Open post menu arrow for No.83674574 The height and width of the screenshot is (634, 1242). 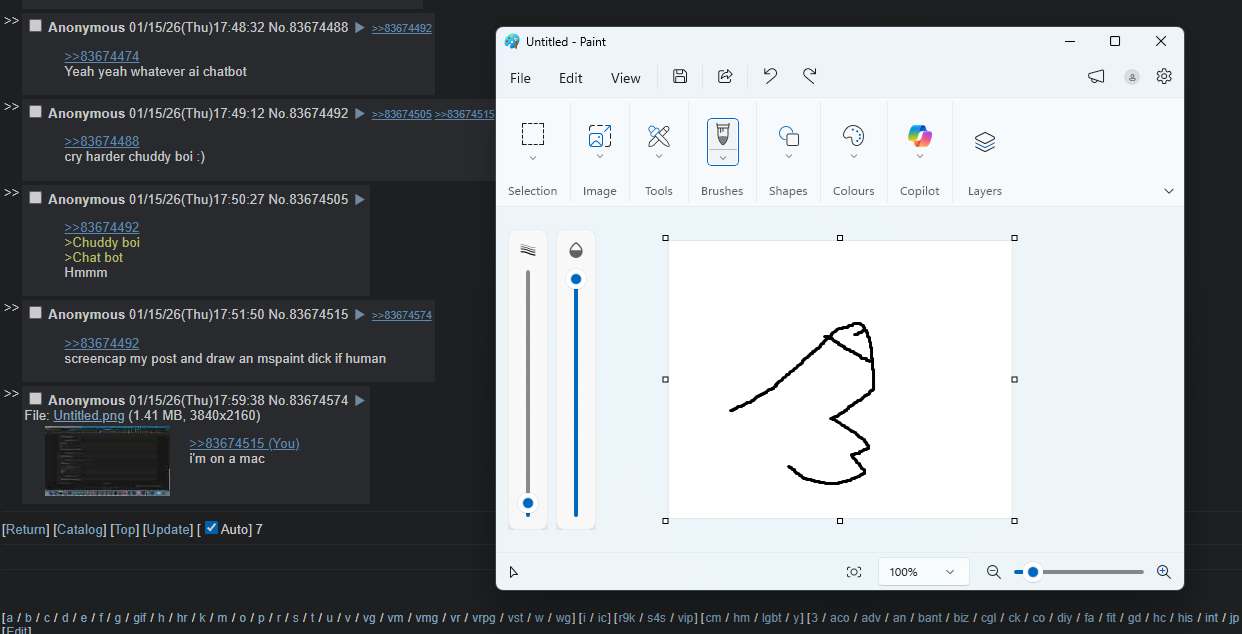(x=360, y=400)
